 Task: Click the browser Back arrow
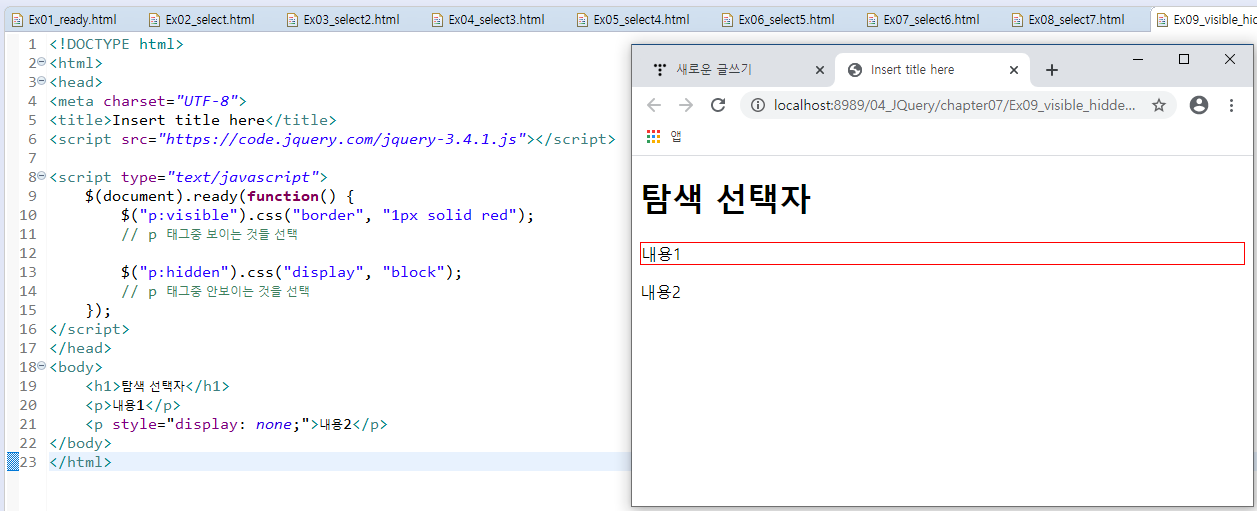(654, 105)
